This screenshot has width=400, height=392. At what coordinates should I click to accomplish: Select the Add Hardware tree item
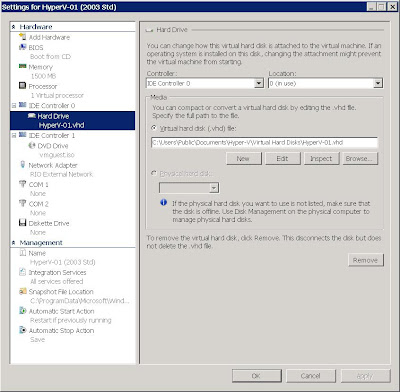click(49, 37)
